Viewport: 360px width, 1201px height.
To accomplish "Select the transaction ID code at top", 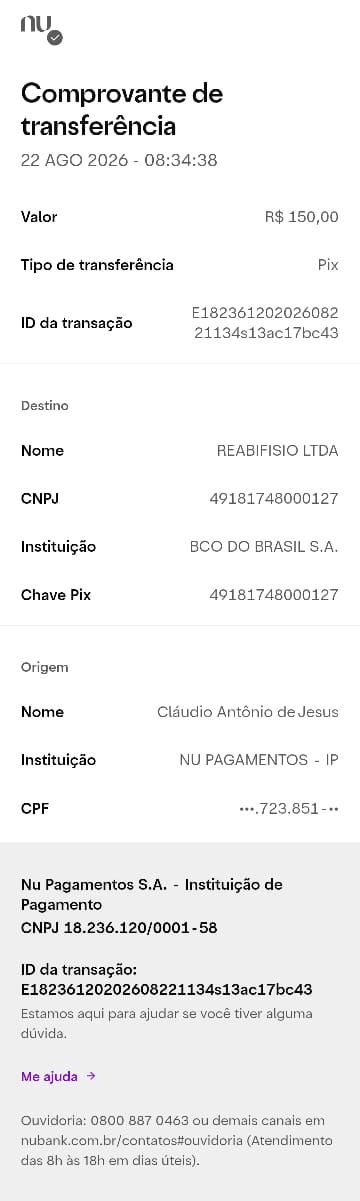I will coord(265,323).
